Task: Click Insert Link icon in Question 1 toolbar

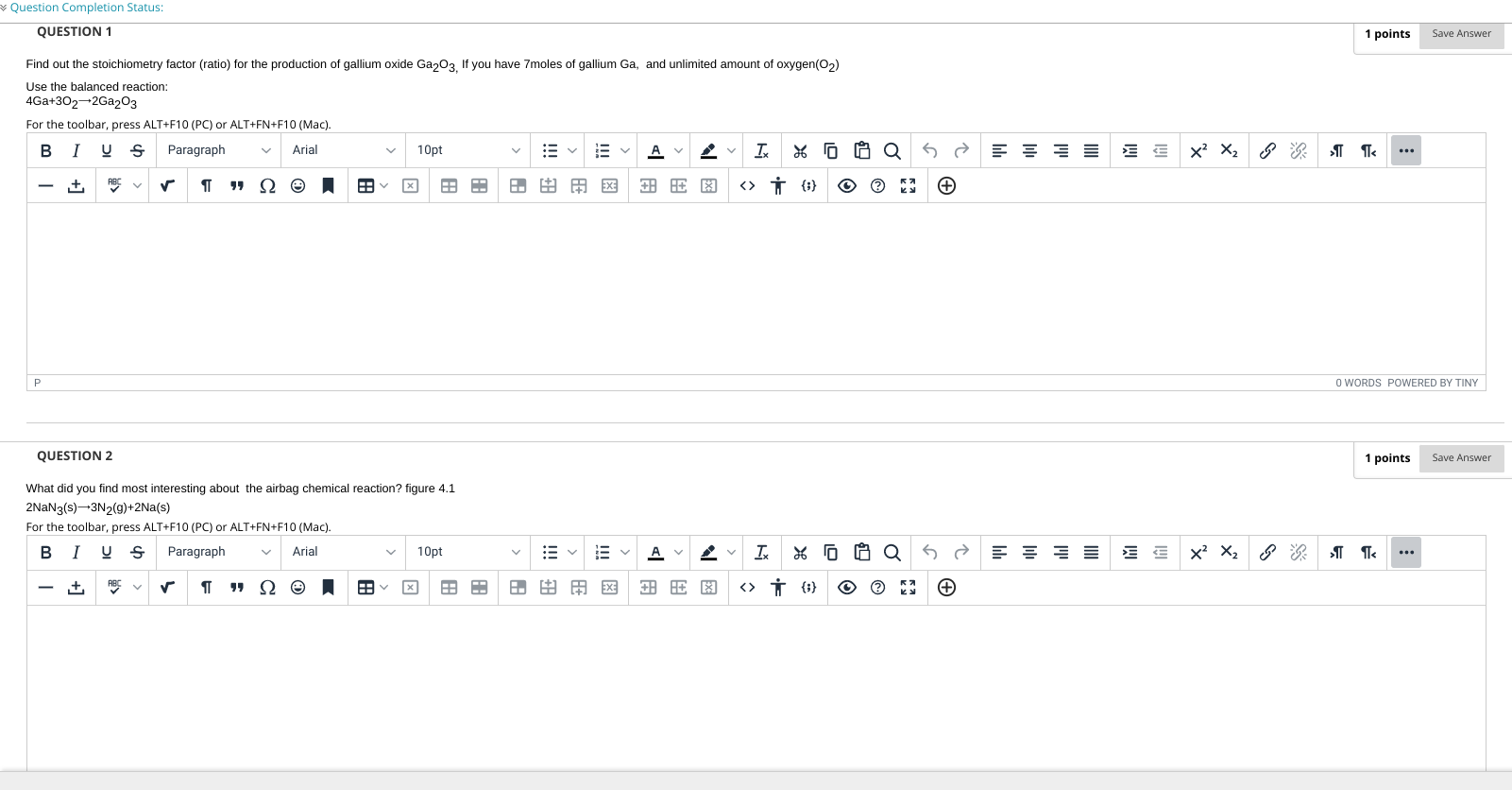Action: tap(1267, 150)
